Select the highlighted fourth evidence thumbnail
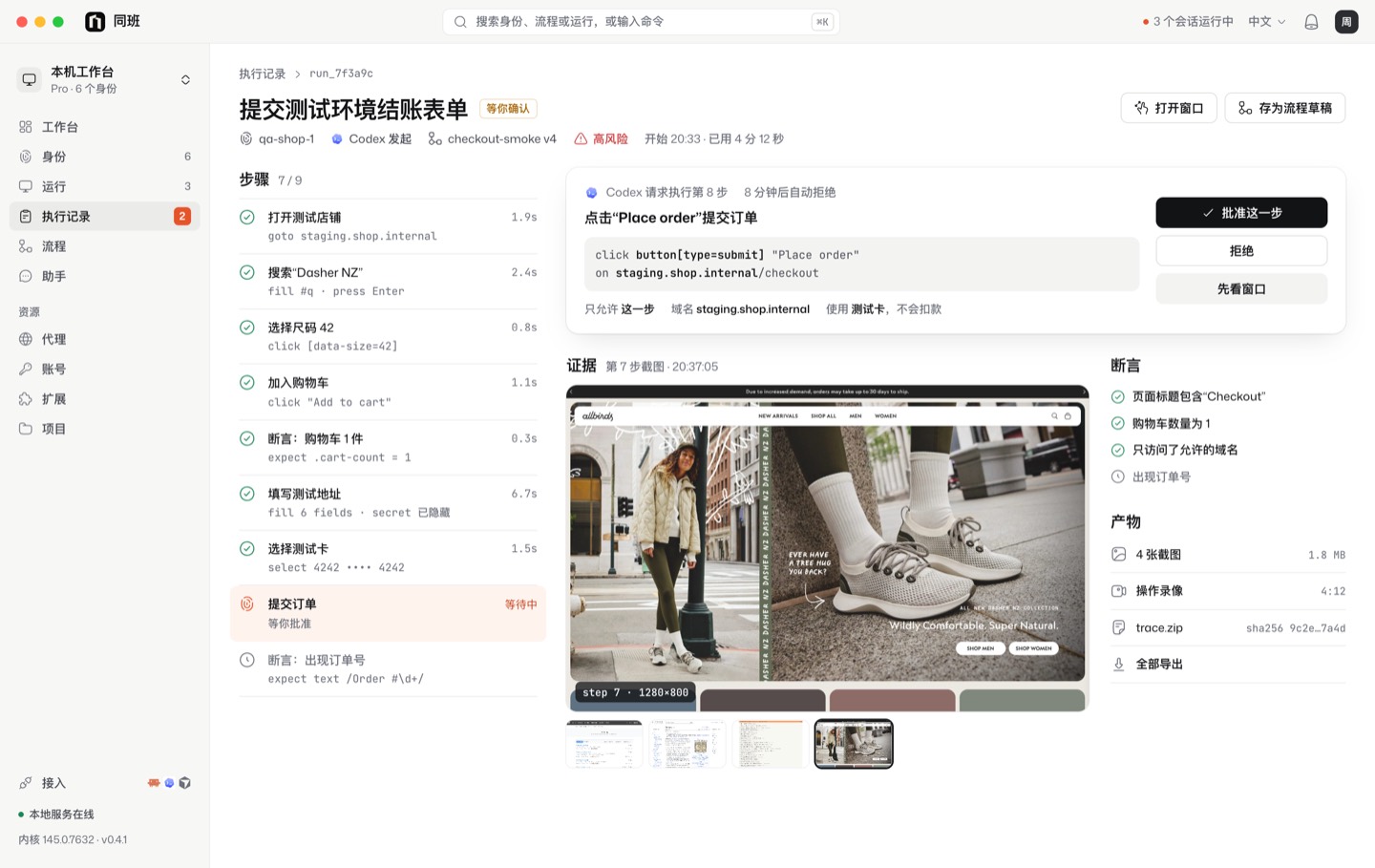Screen dimensions: 1375x868 [x=854, y=744]
